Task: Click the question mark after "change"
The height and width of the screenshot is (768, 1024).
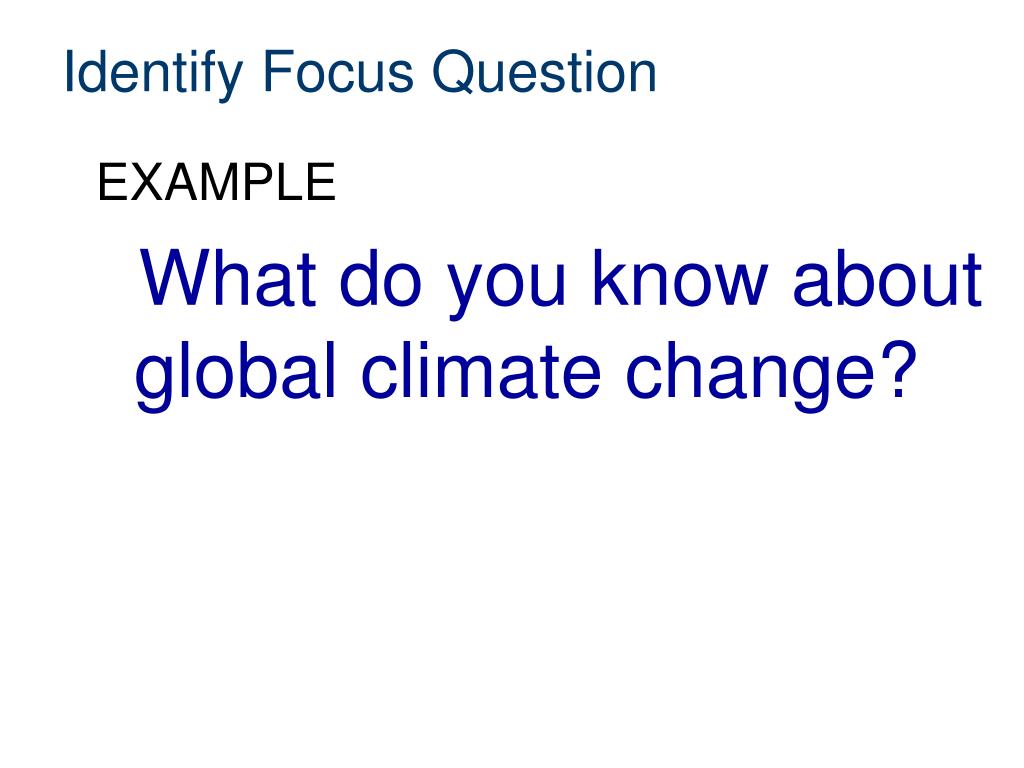Action: 898,369
